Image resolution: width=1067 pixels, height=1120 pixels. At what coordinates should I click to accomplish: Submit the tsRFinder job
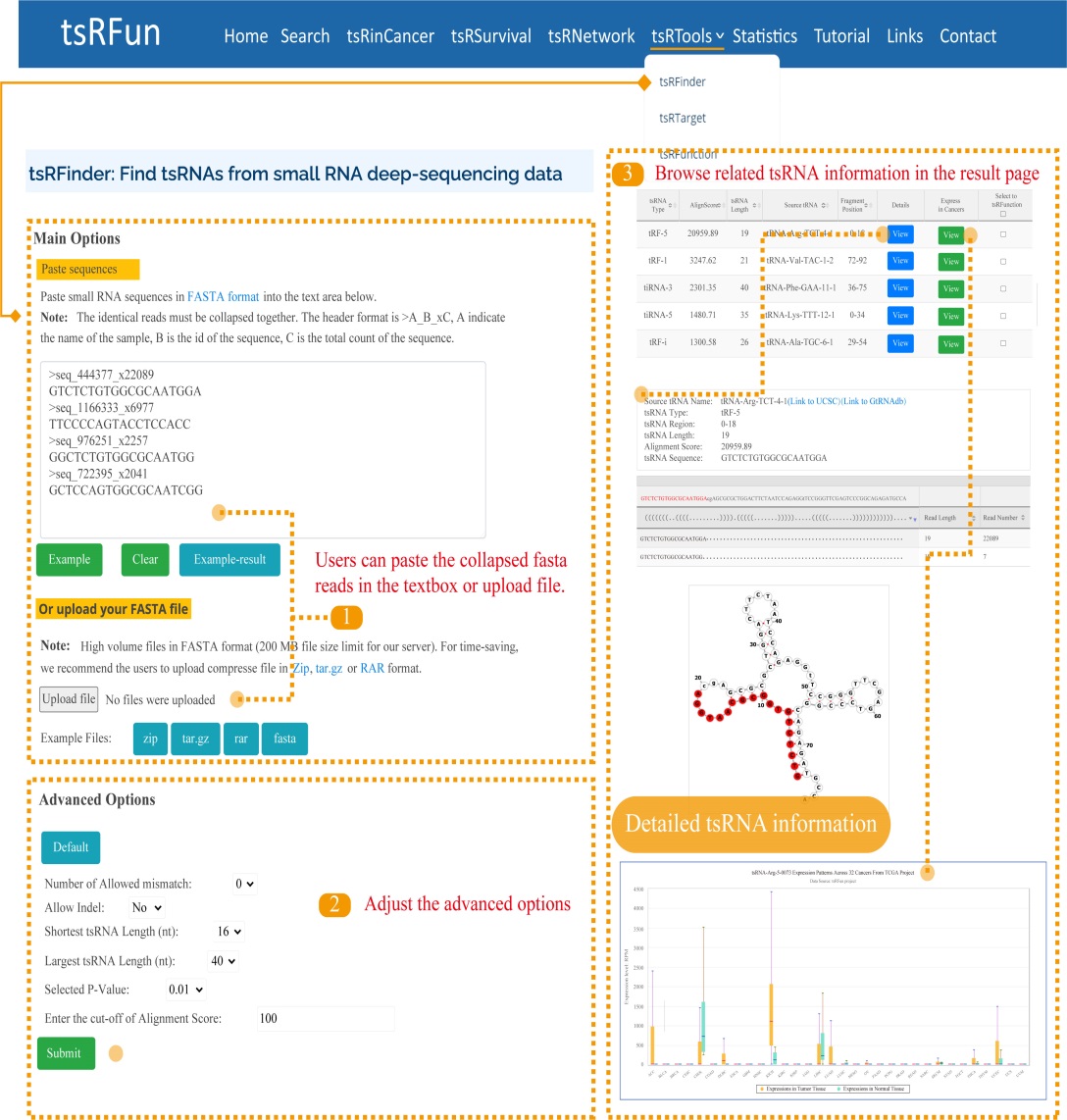(66, 1053)
